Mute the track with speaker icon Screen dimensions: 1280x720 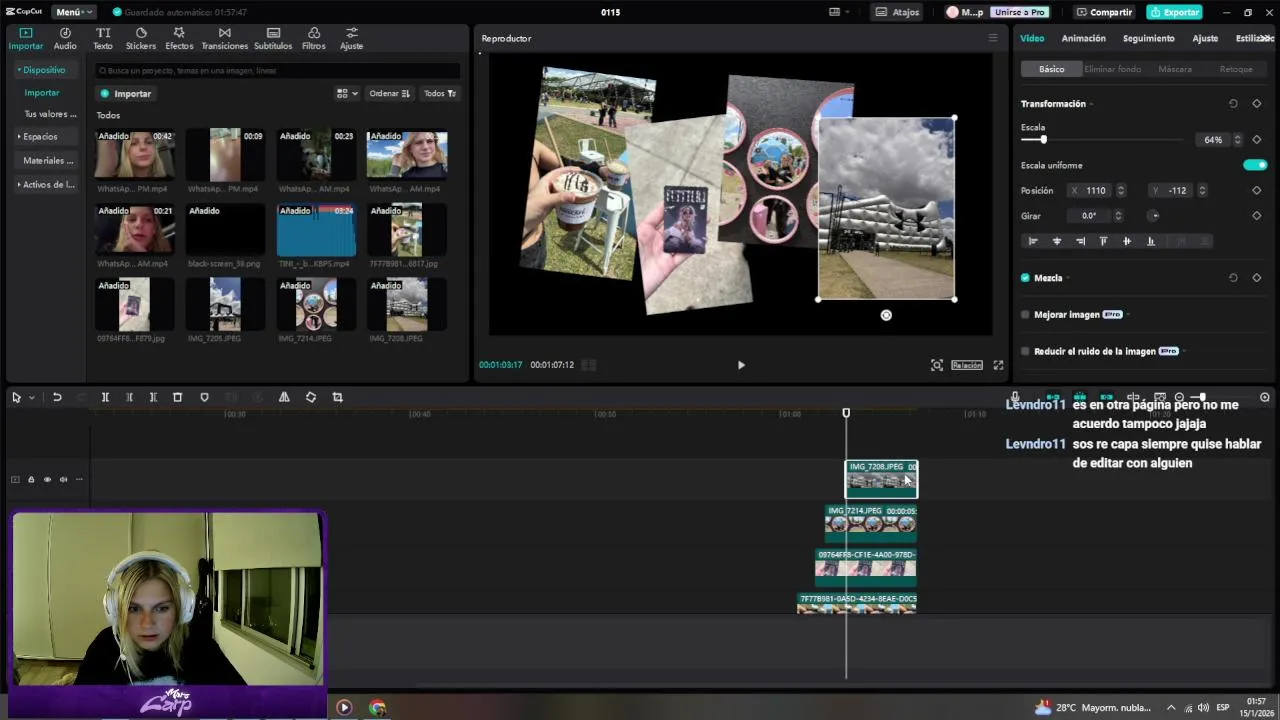63,479
